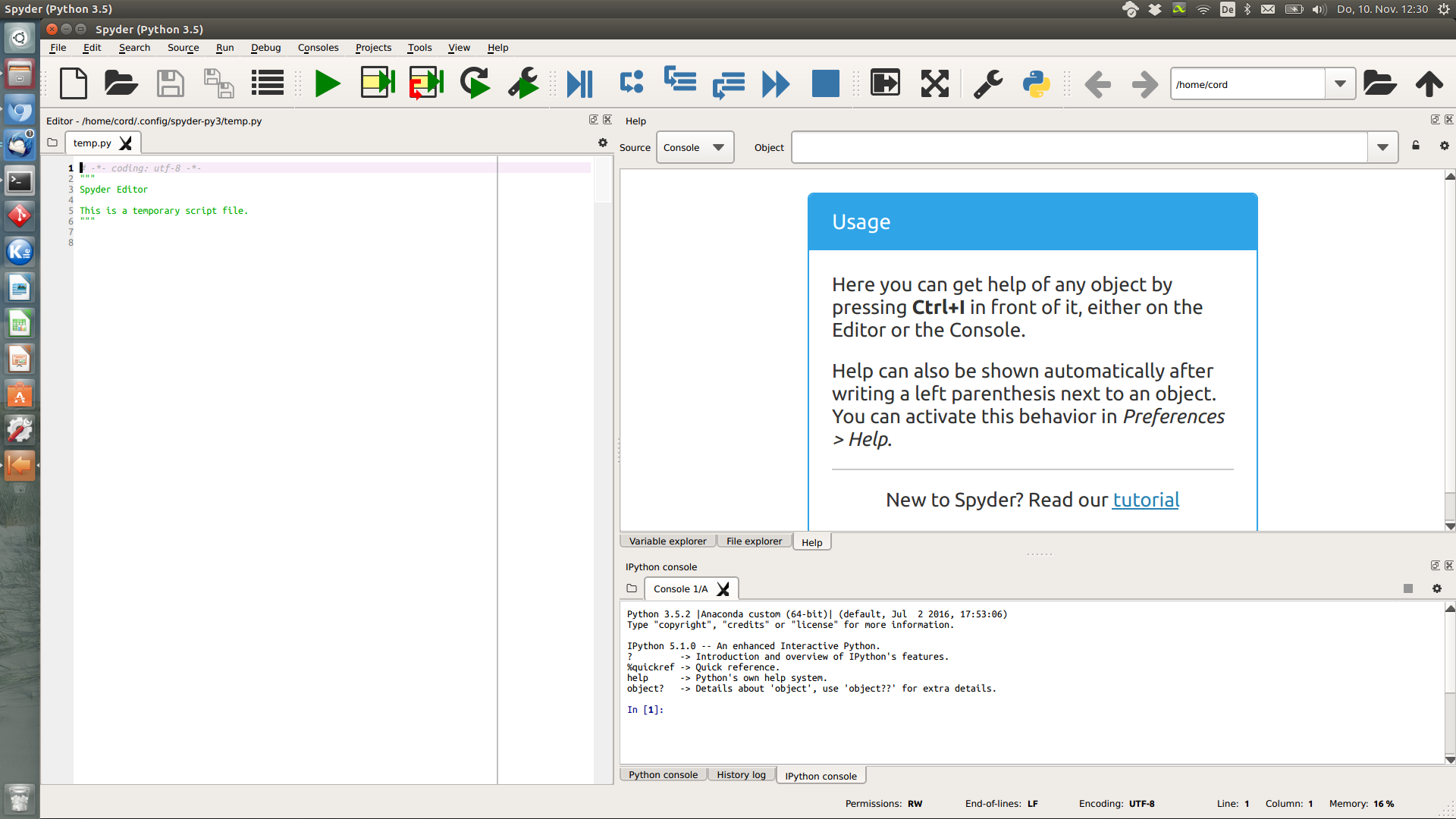Go to the next cursor position with the forward arrow
Screen dimensions: 1456x819
(1144, 84)
